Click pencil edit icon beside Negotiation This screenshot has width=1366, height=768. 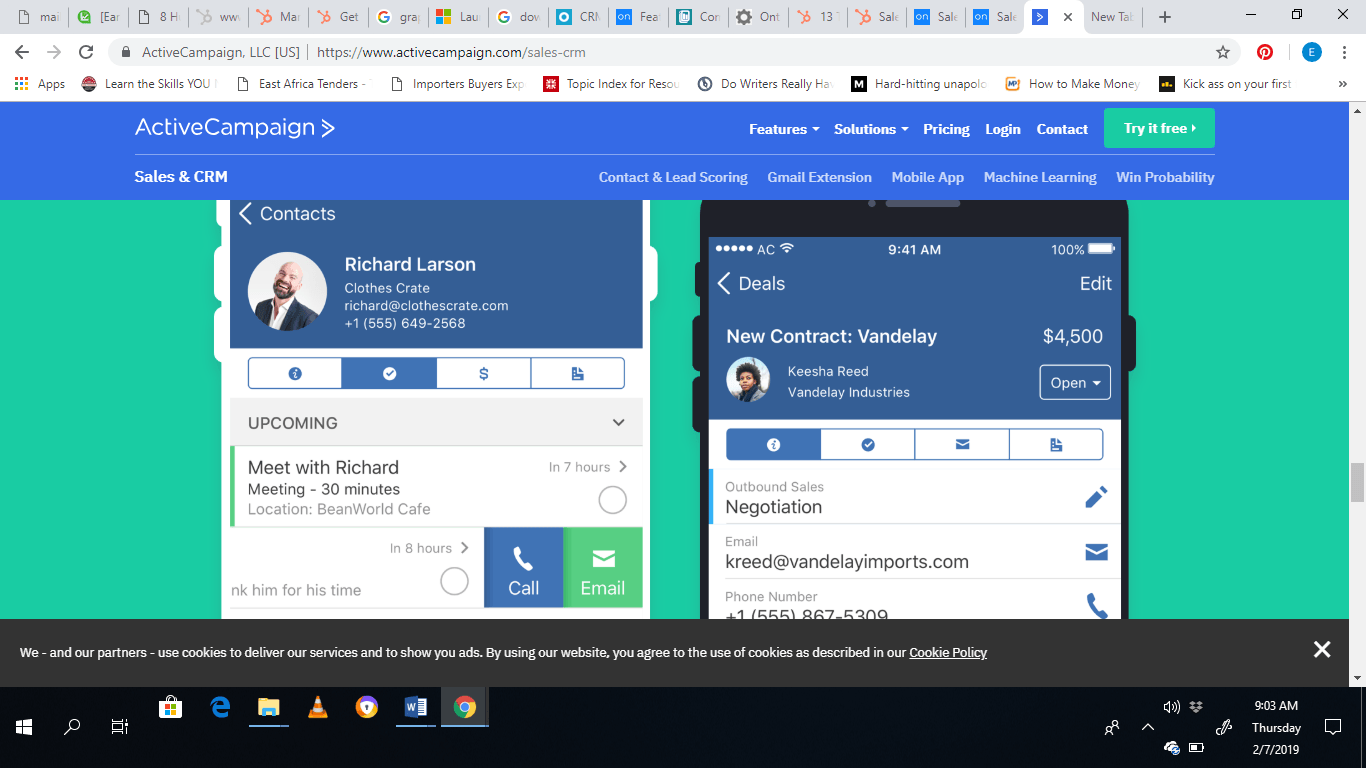coord(1096,497)
